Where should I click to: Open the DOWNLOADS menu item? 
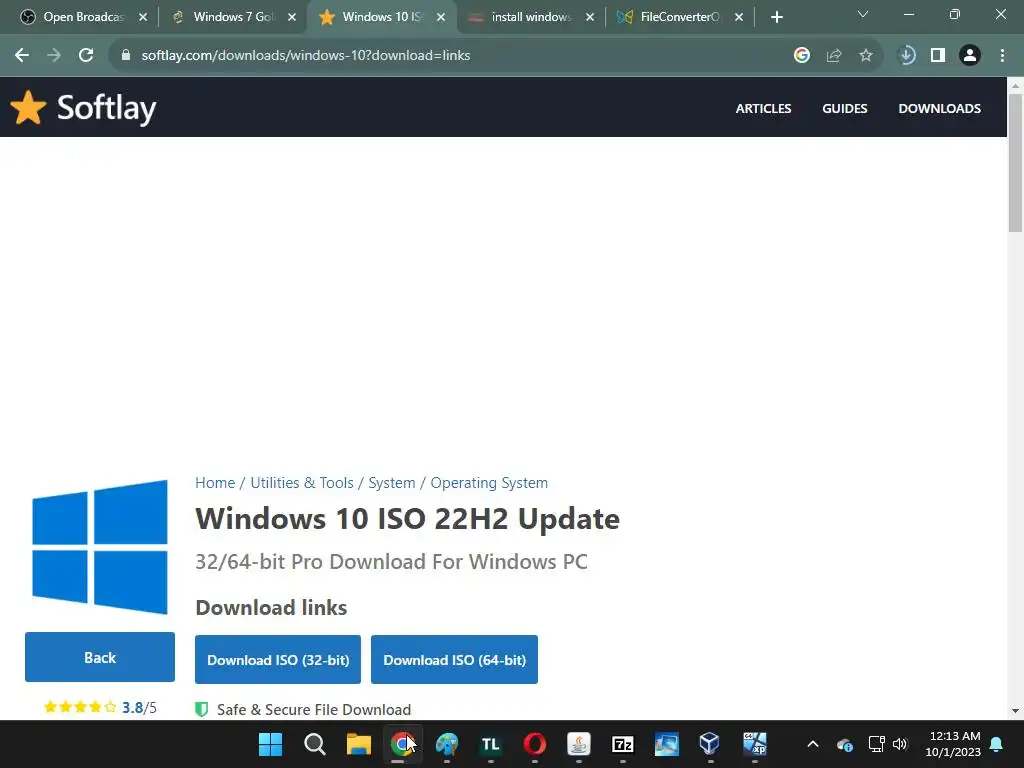click(x=939, y=108)
